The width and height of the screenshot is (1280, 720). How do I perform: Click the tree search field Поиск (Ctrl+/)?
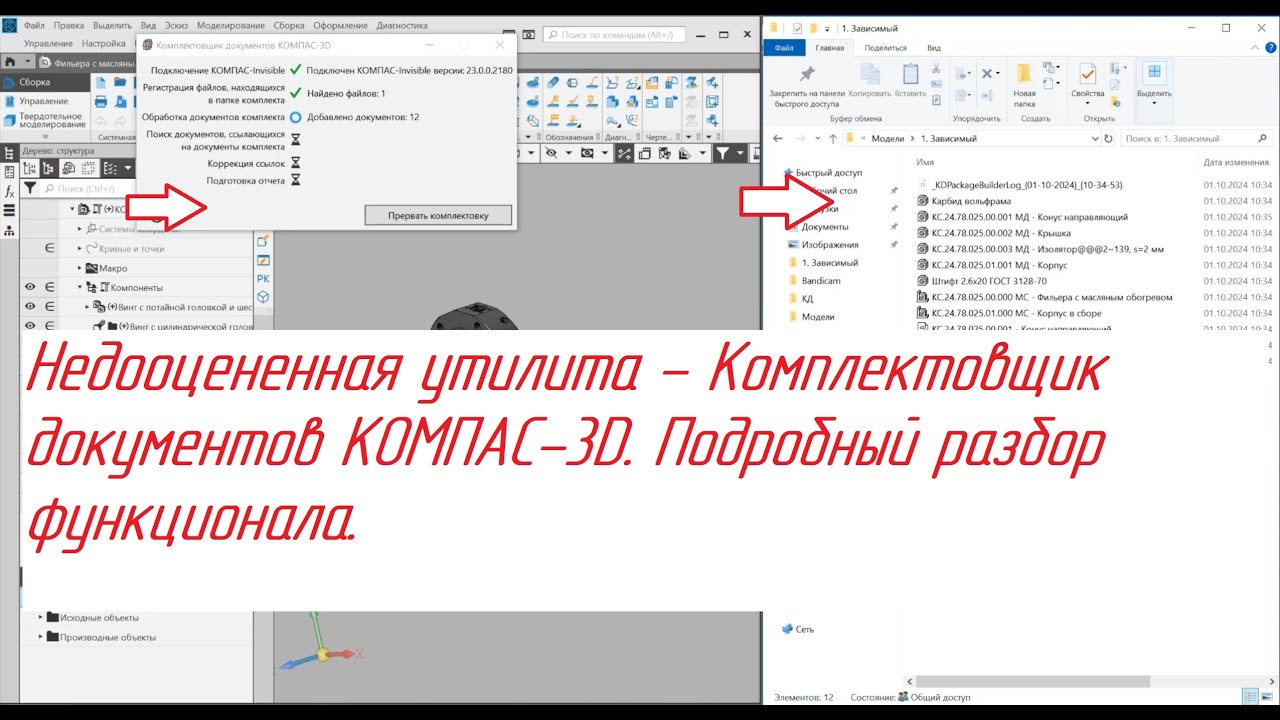tap(90, 188)
